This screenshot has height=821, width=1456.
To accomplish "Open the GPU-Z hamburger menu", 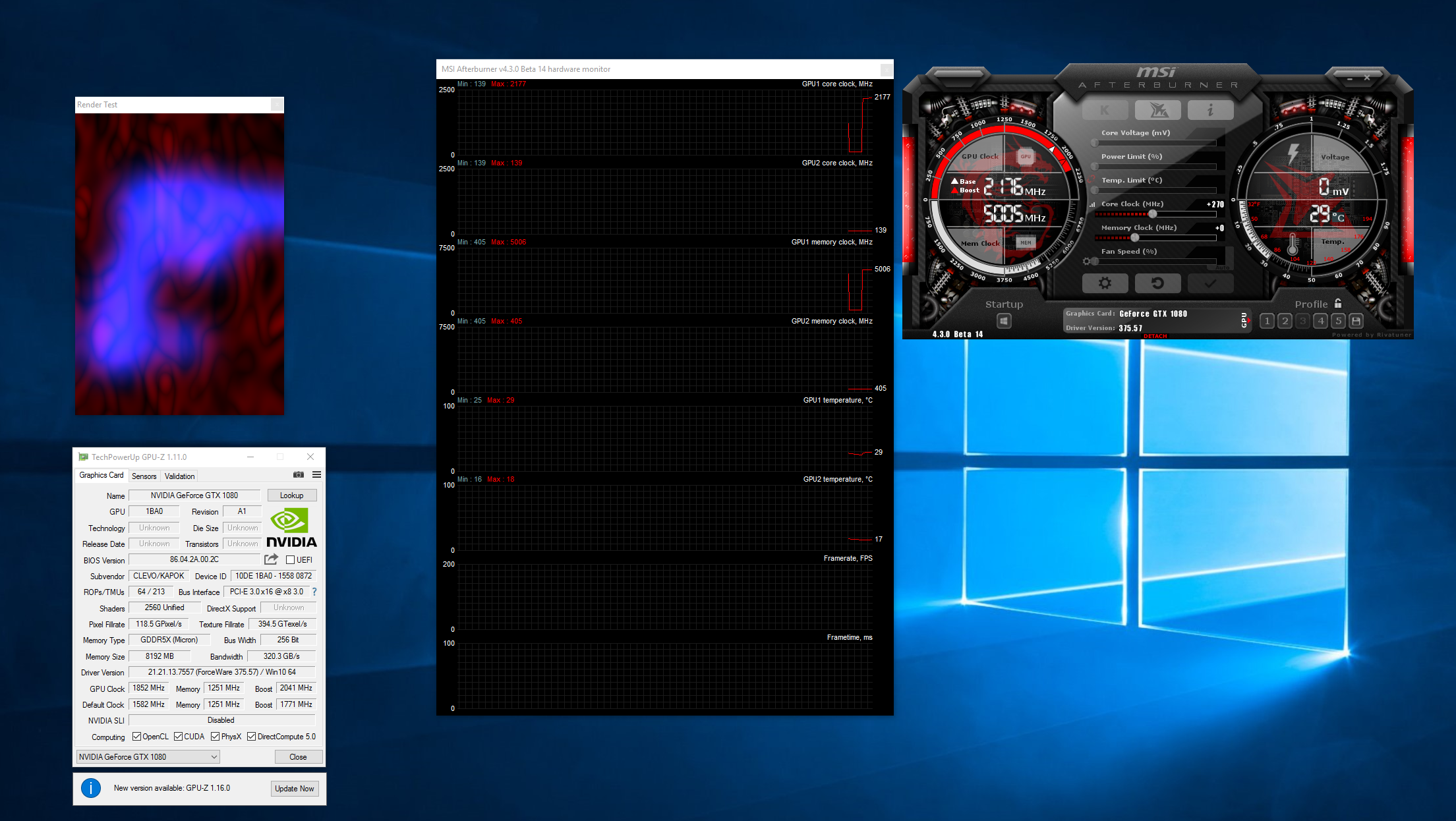I will pos(316,474).
